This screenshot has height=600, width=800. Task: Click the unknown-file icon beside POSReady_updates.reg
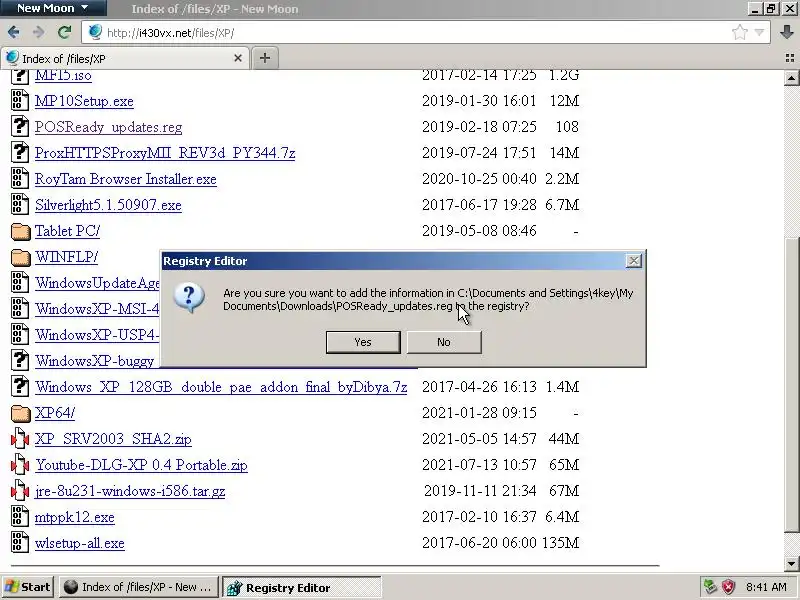click(20, 127)
